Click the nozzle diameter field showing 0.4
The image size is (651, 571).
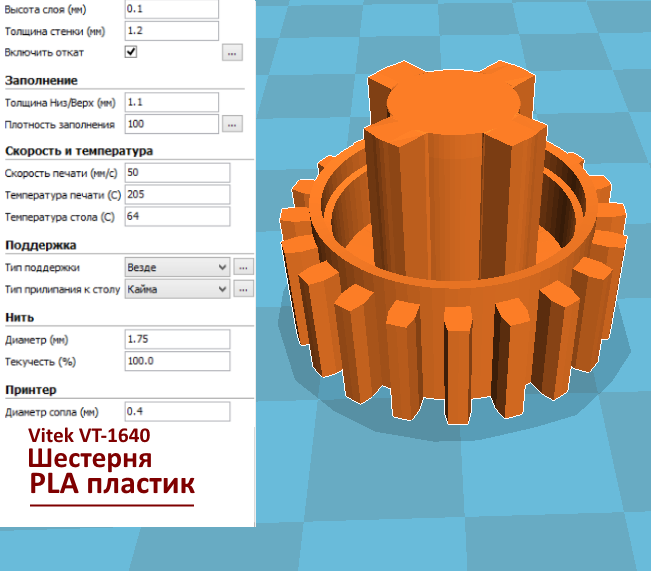point(177,412)
